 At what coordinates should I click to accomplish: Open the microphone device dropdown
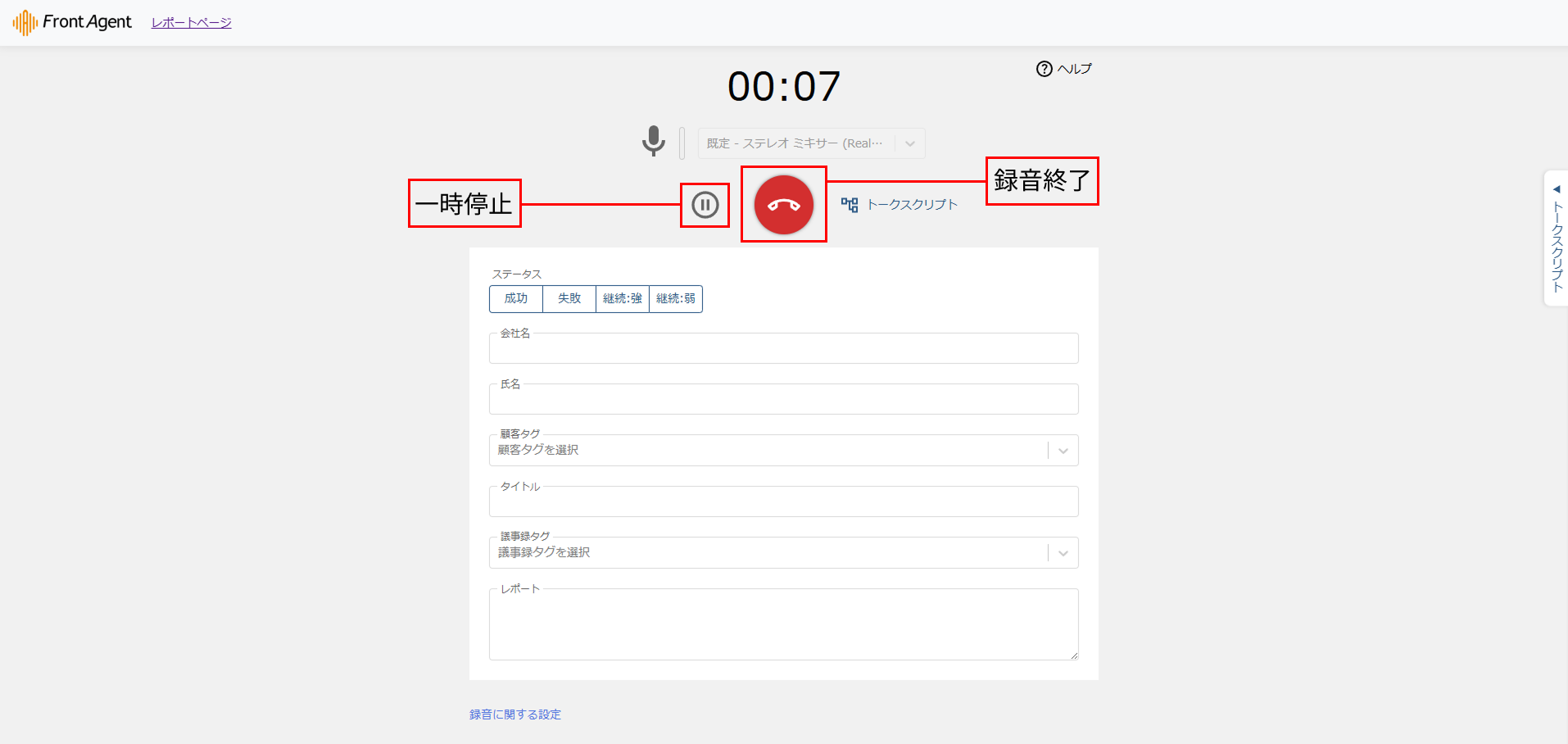pyautogui.click(x=910, y=143)
